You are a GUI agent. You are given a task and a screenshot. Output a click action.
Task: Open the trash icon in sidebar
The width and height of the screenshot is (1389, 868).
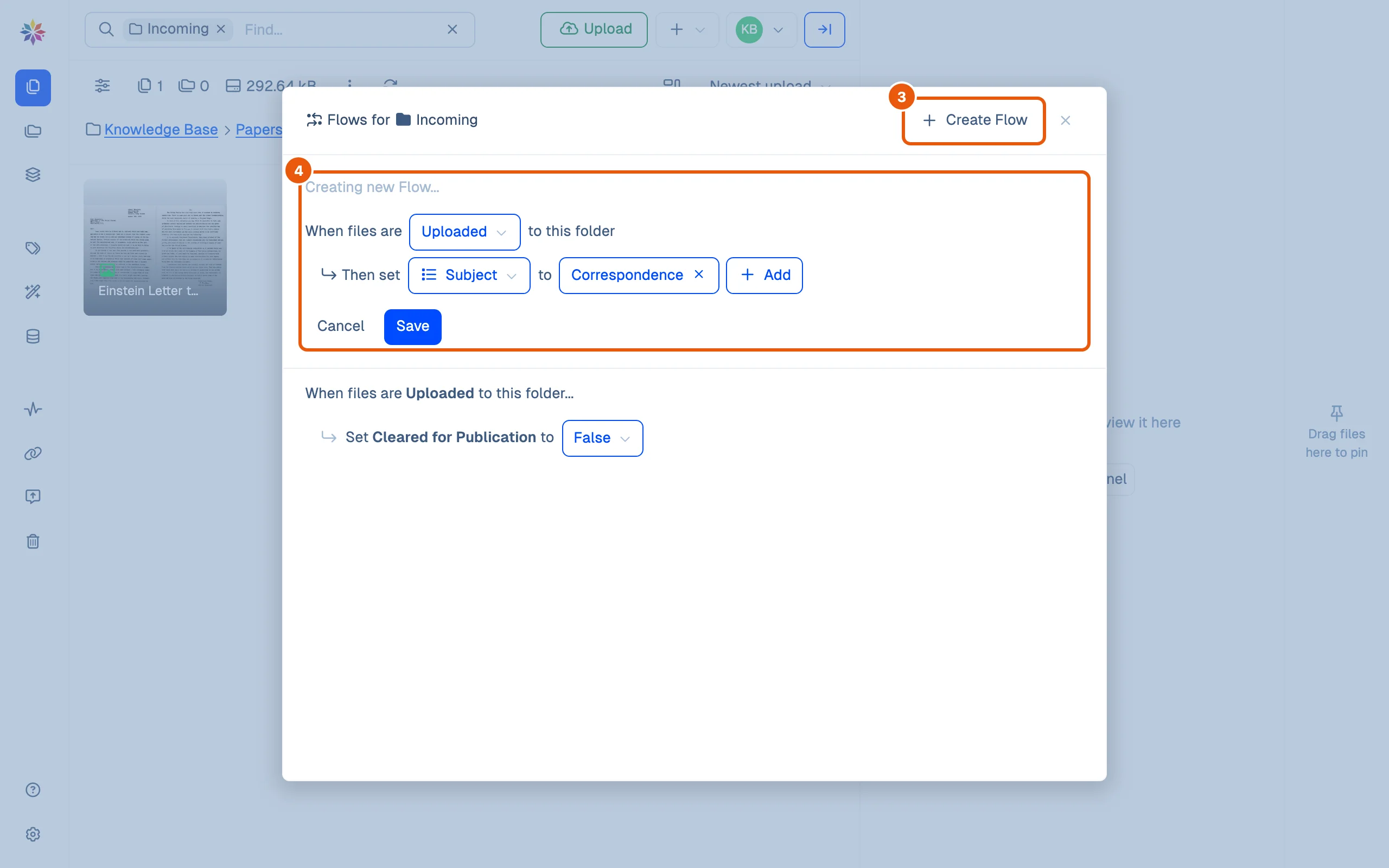33,541
